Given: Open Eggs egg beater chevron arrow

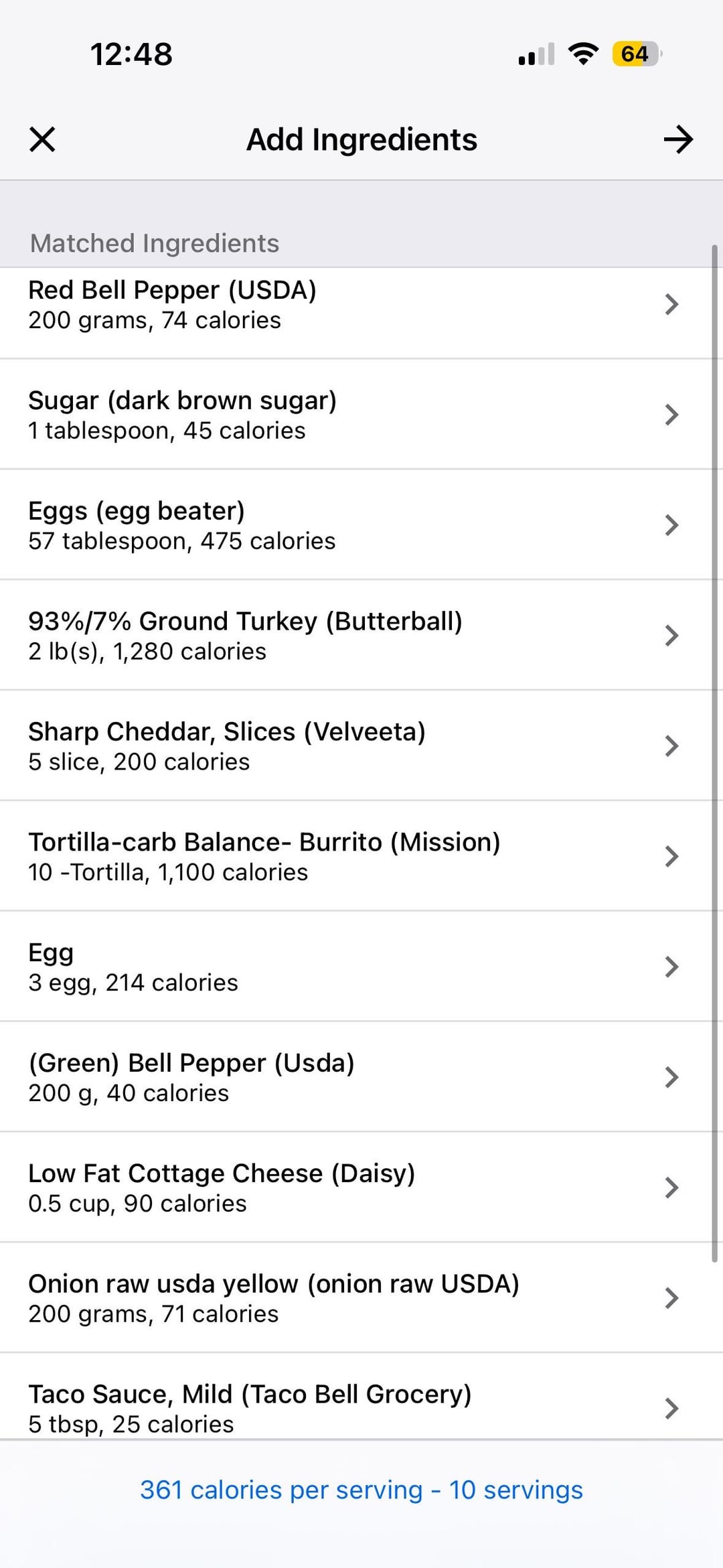Looking at the screenshot, I should point(671,525).
